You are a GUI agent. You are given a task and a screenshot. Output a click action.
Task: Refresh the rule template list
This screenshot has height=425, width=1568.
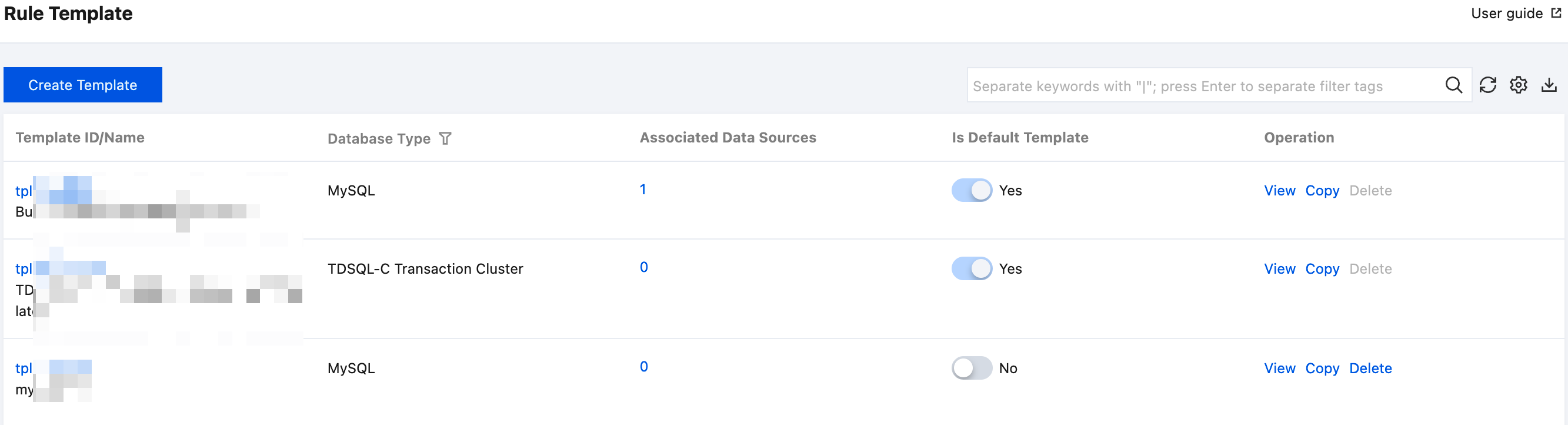(1487, 85)
